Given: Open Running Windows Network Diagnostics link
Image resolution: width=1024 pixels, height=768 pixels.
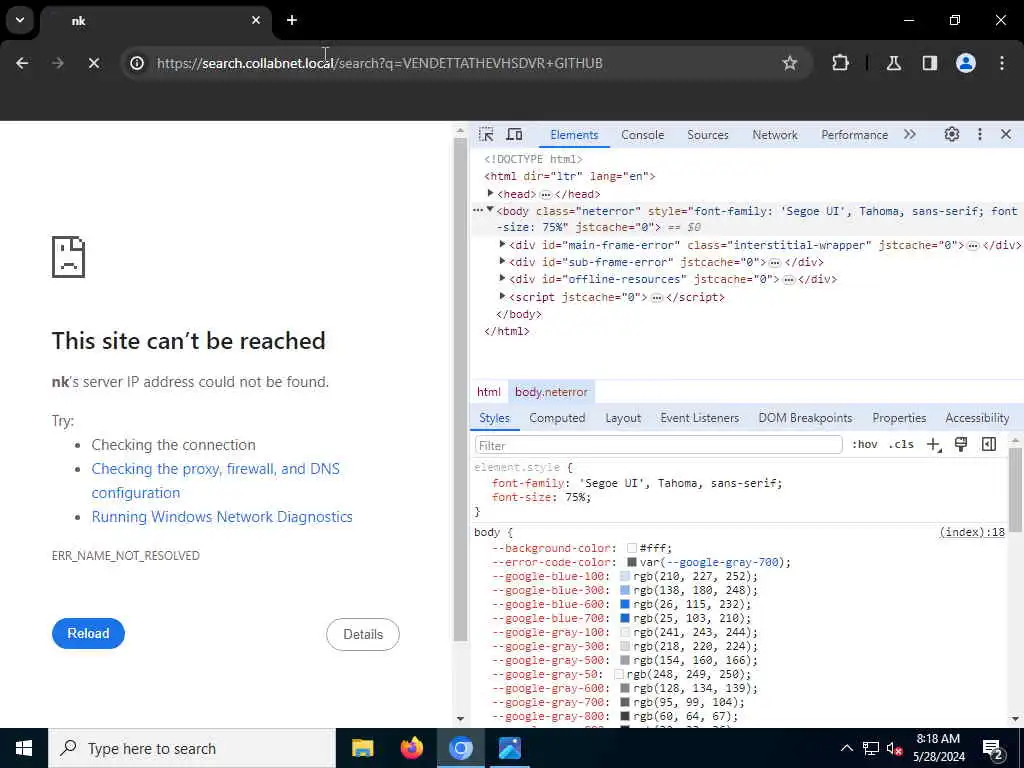Looking at the screenshot, I should point(222,517).
